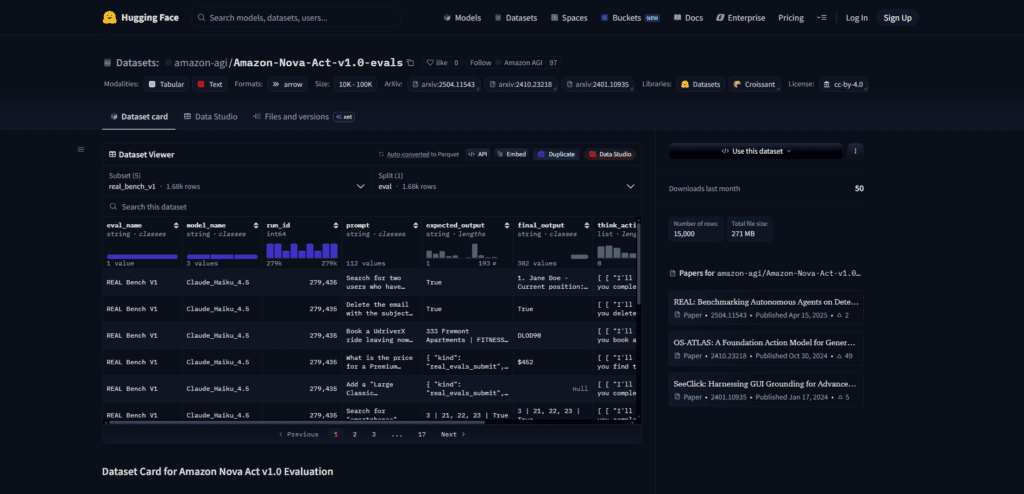Image resolution: width=1024 pixels, height=494 pixels.
Task: Expand the Subset real_bench_v1 dropdown
Action: coord(237,181)
